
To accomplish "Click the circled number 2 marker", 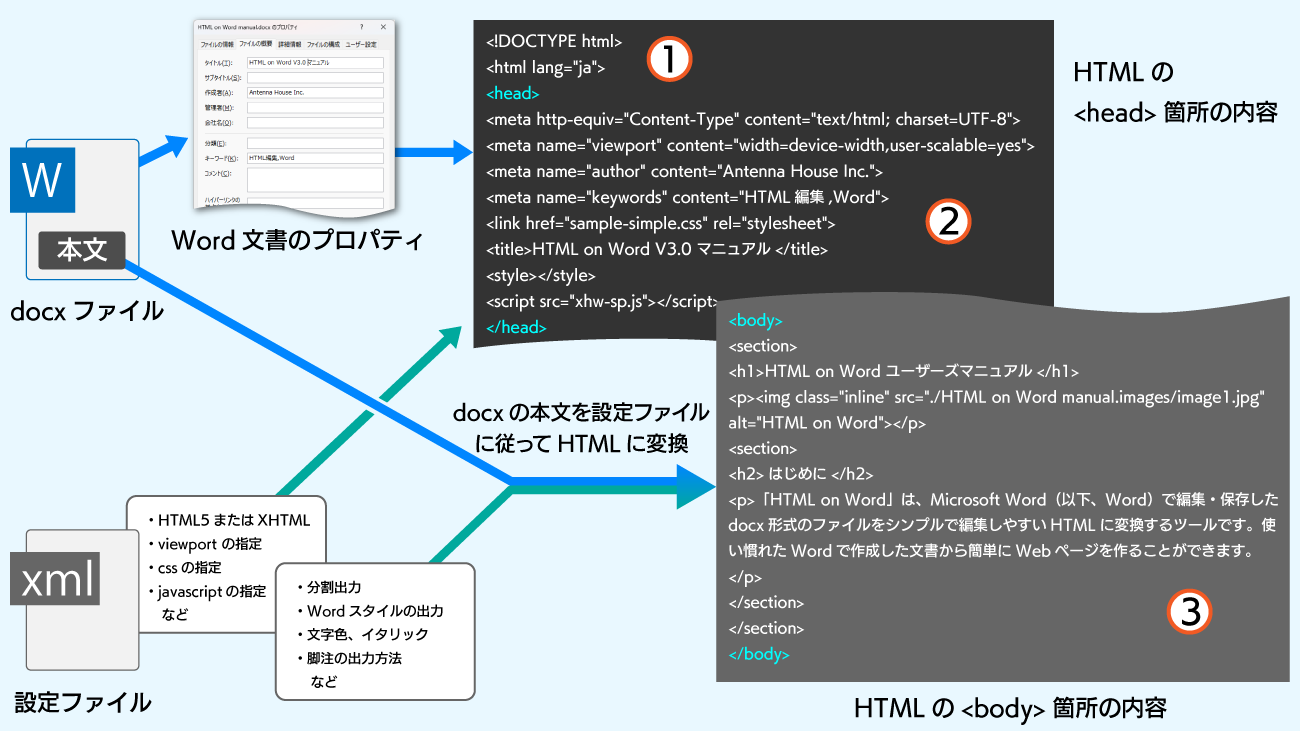I will pos(949,222).
